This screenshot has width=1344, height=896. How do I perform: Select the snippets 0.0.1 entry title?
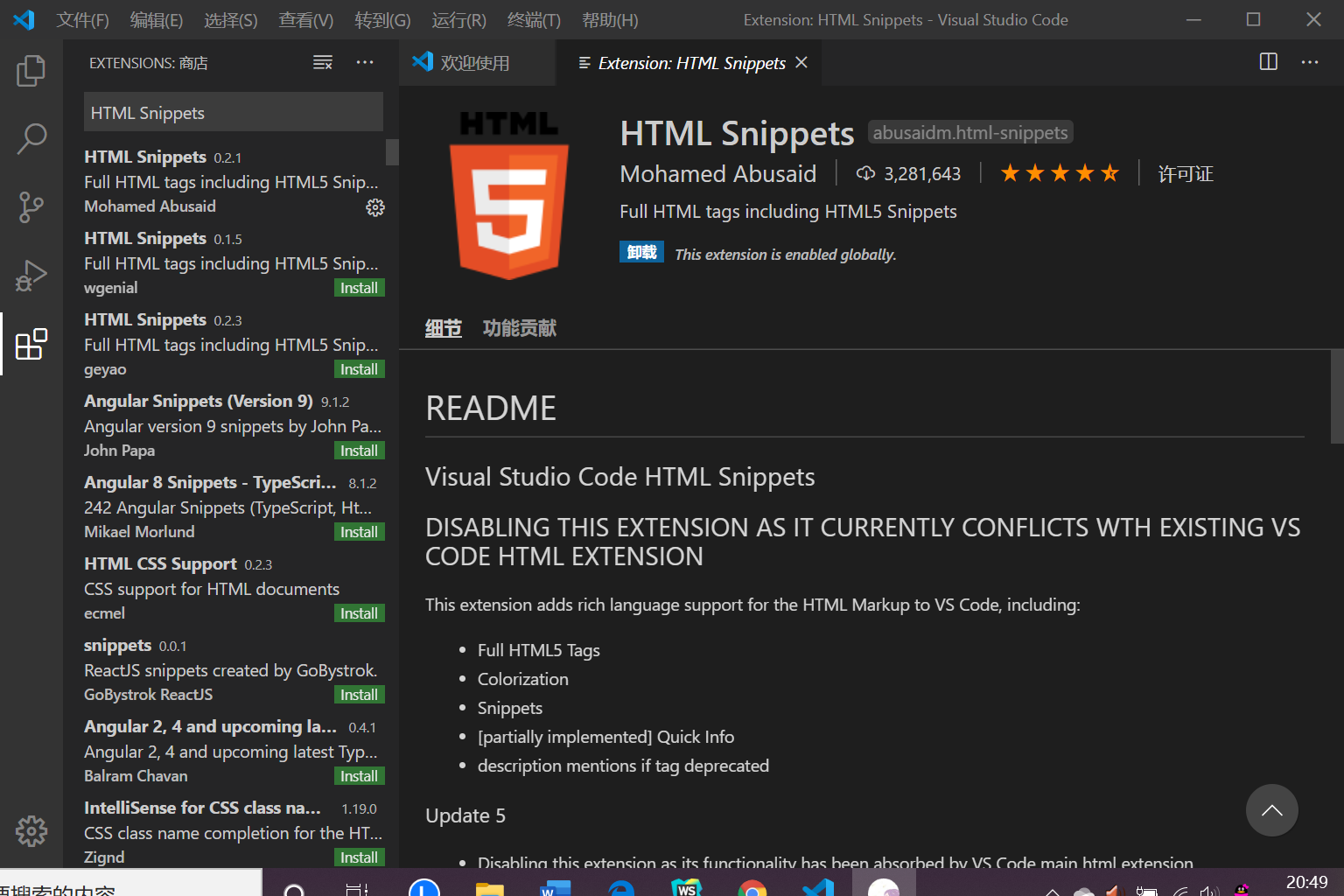point(118,645)
